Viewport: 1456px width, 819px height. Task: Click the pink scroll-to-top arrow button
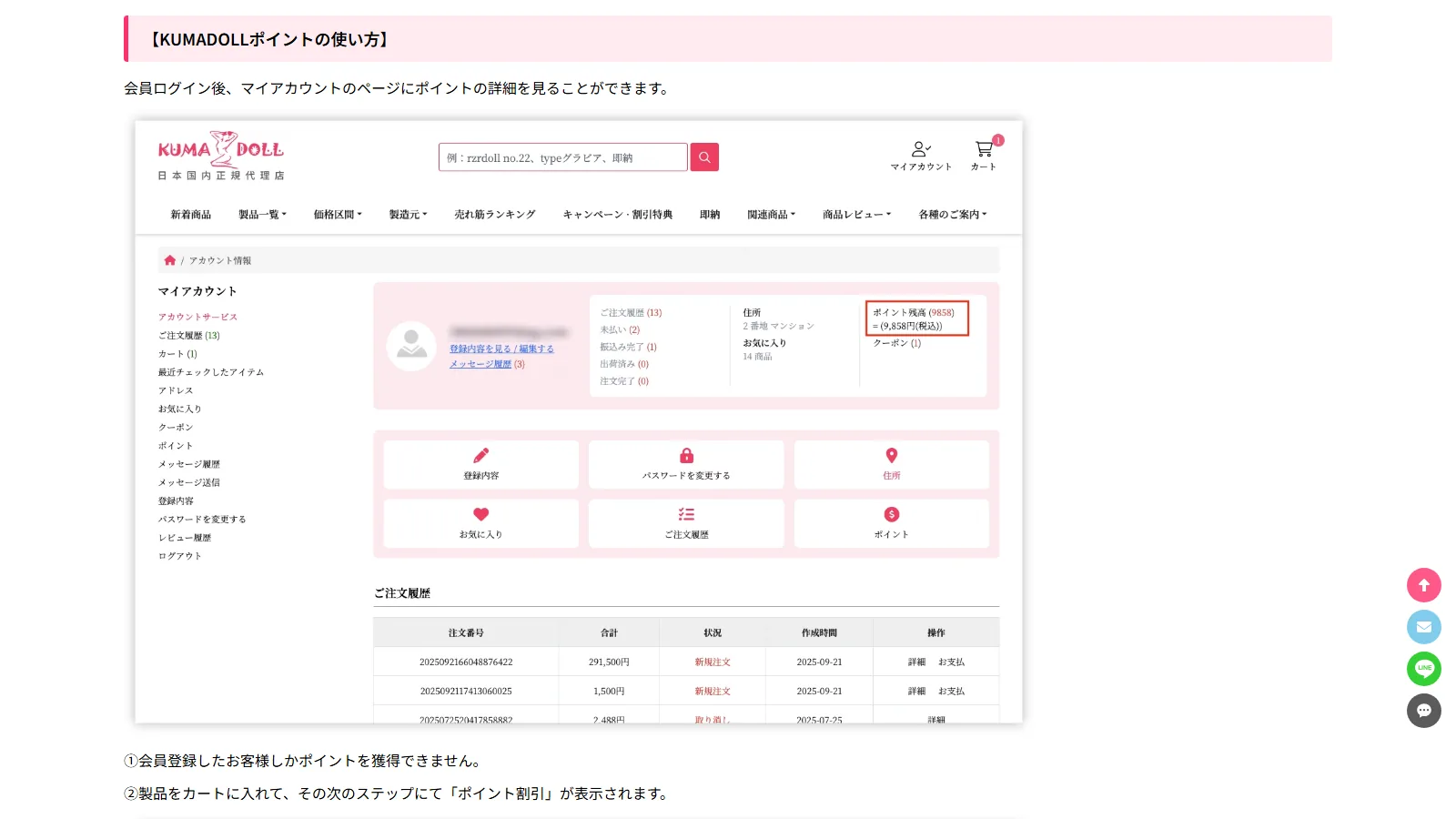click(1424, 585)
